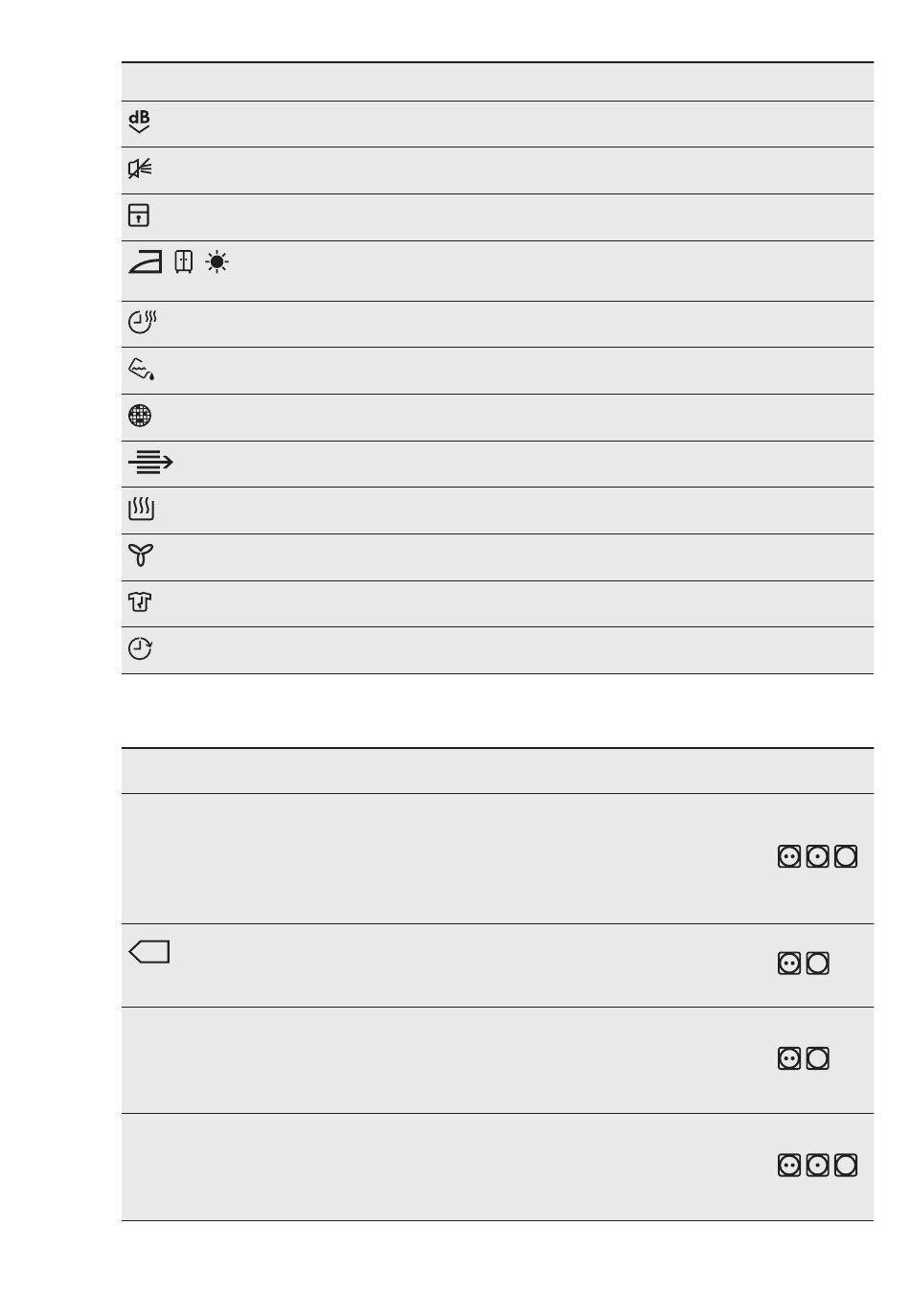Viewport: 910px width, 1316px height.
Task: Click the two-dot tumble dry symbol beside the tag icon
Action: coord(789,964)
